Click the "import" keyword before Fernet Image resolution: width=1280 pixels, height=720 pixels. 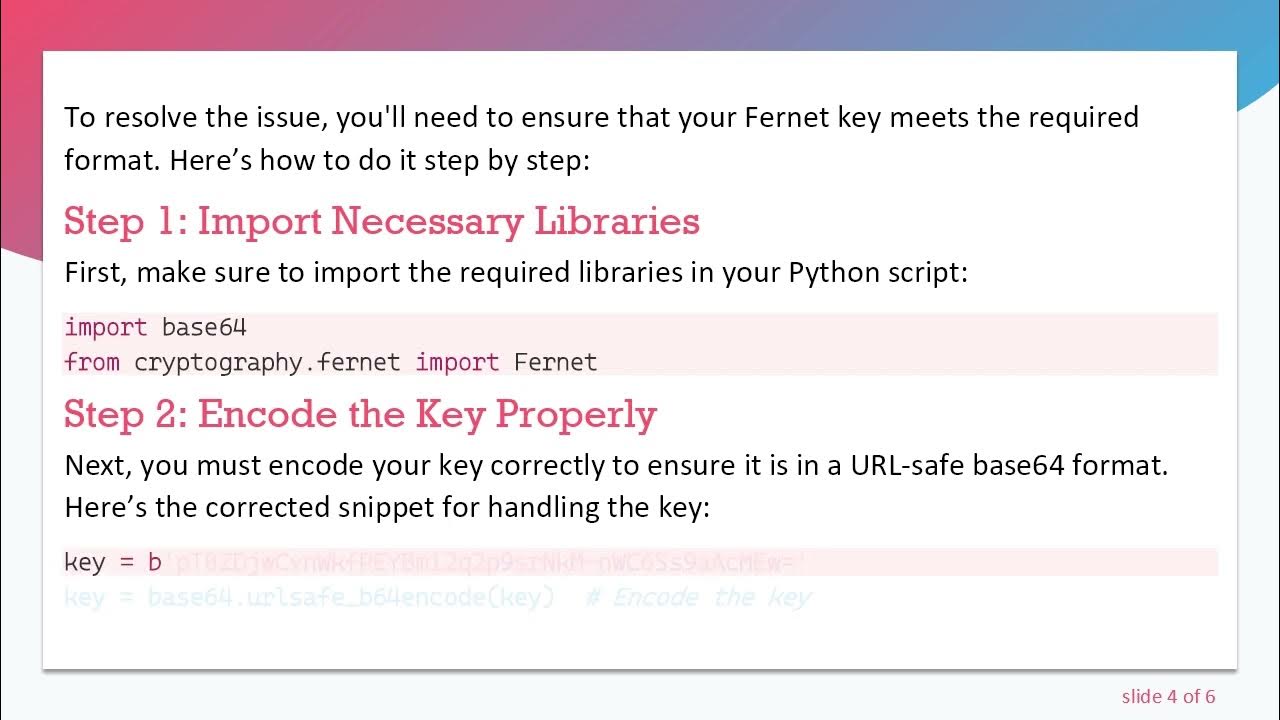pos(456,362)
